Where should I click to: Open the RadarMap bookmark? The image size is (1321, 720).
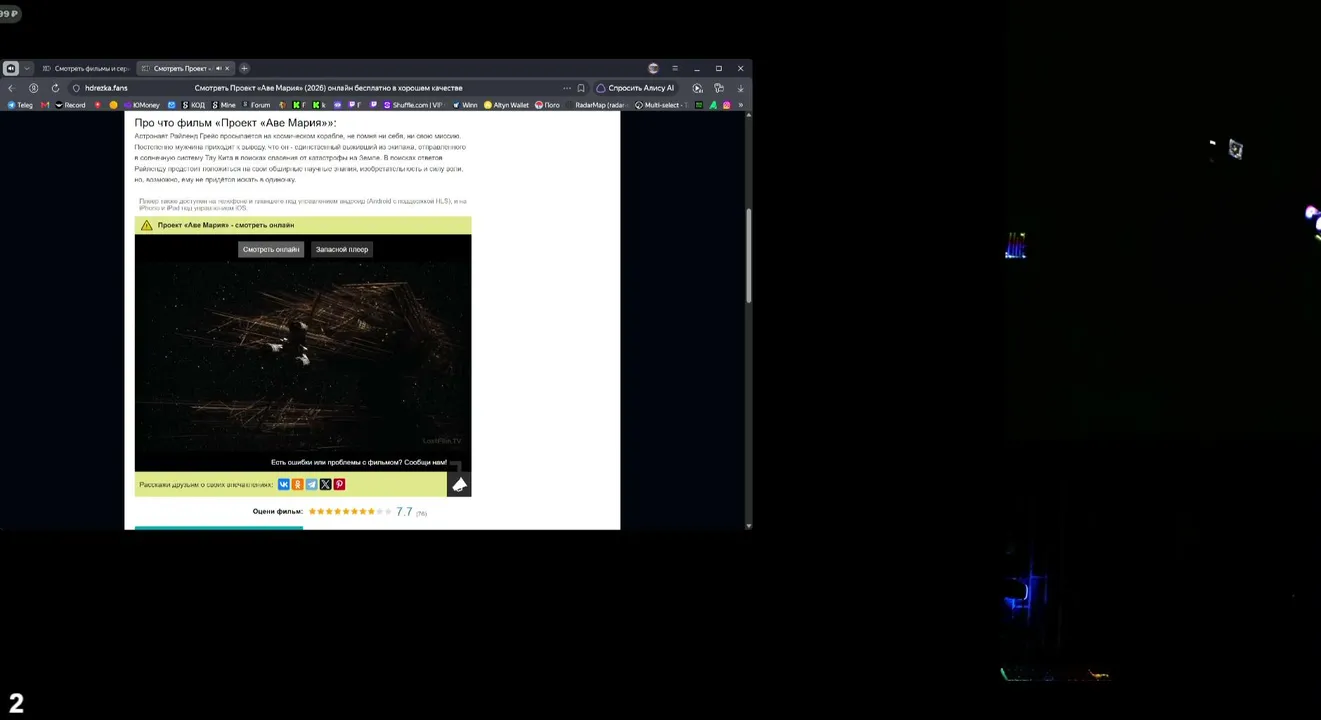tap(595, 105)
